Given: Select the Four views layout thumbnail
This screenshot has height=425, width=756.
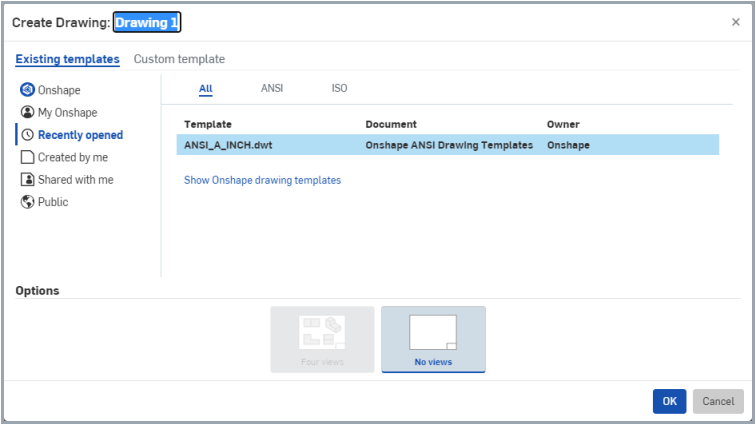Looking at the screenshot, I should (x=322, y=339).
